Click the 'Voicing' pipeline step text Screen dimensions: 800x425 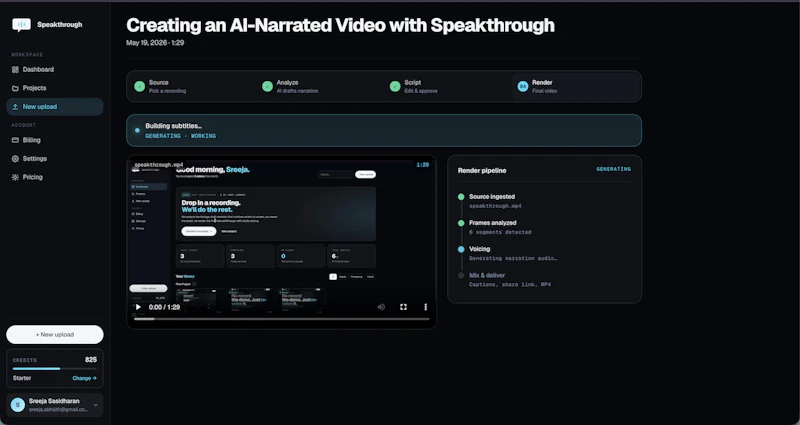480,249
